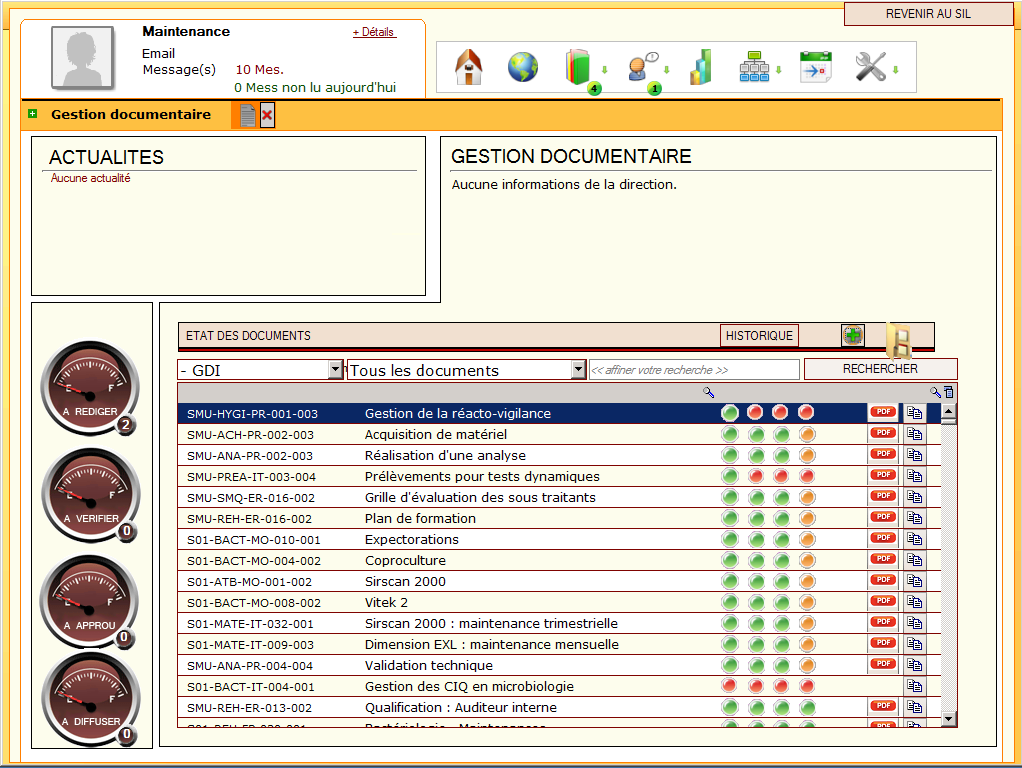Viewport: 1022px width, 768px height.
Task: Open the home page icon
Action: 468,68
